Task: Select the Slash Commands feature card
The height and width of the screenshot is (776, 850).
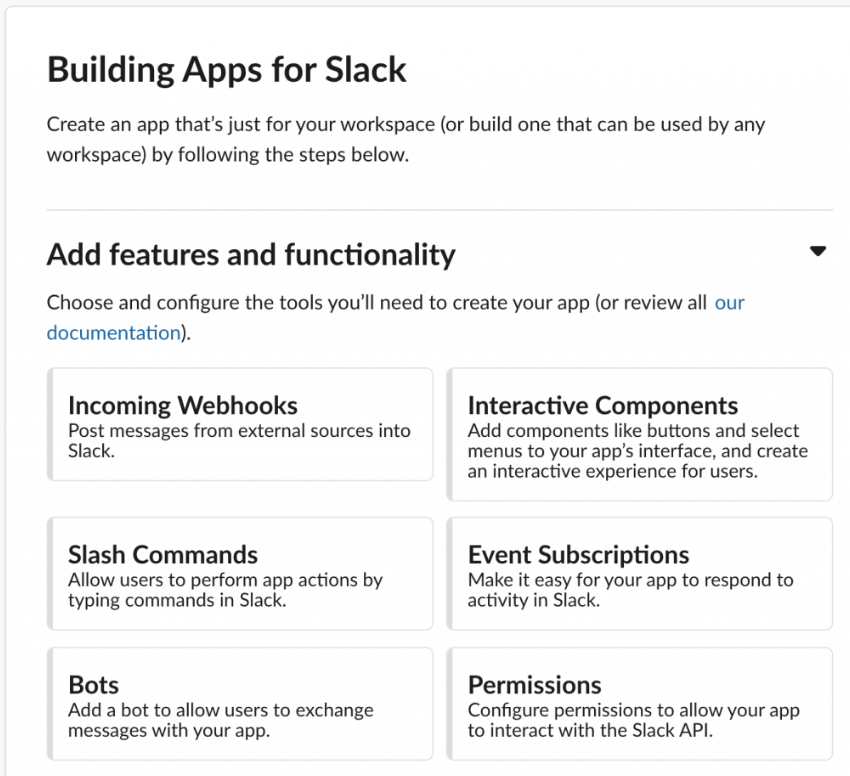Action: [x=240, y=573]
